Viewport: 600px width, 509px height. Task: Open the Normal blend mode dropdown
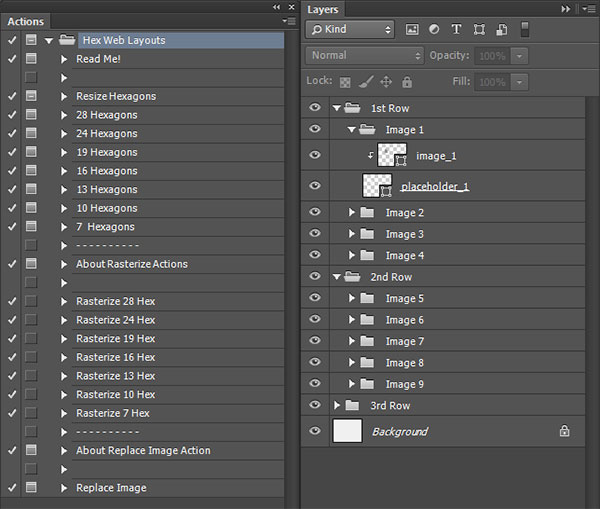pos(365,56)
